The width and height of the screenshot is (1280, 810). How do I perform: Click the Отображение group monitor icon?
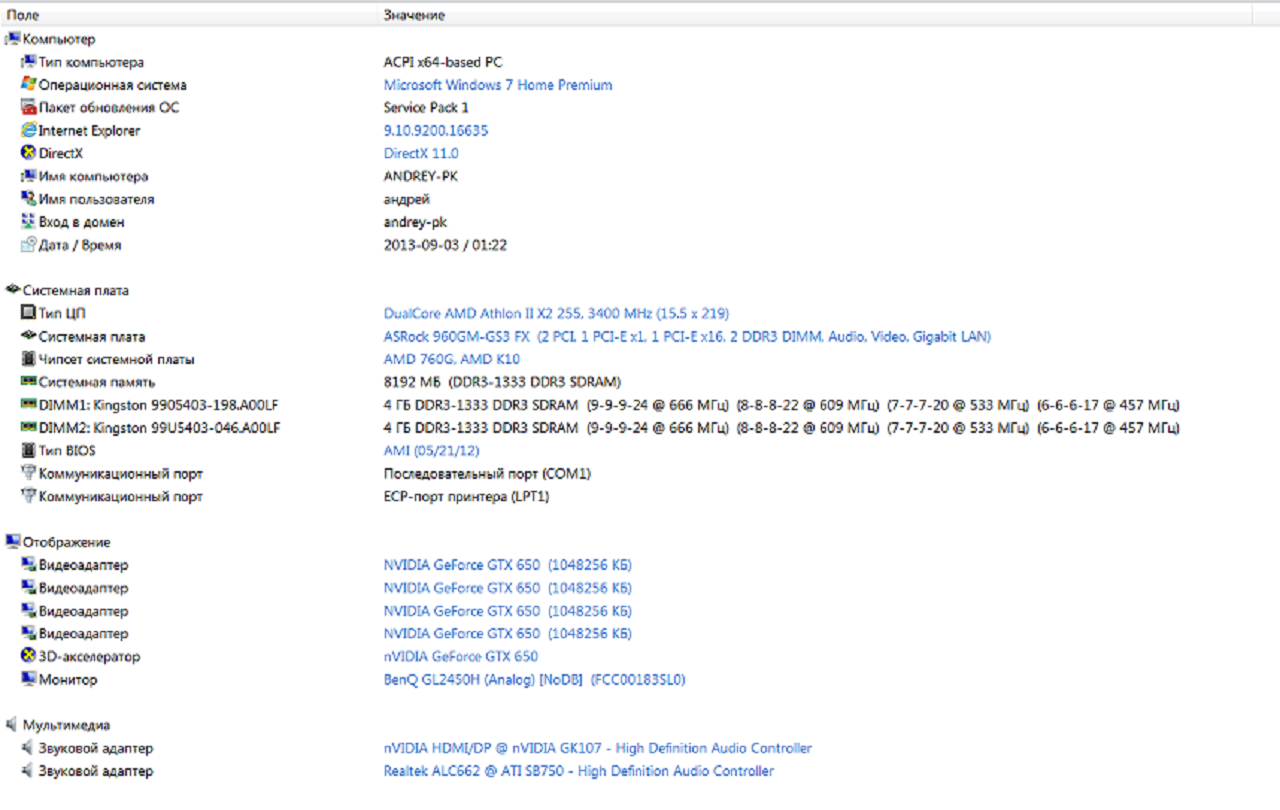pos(13,542)
